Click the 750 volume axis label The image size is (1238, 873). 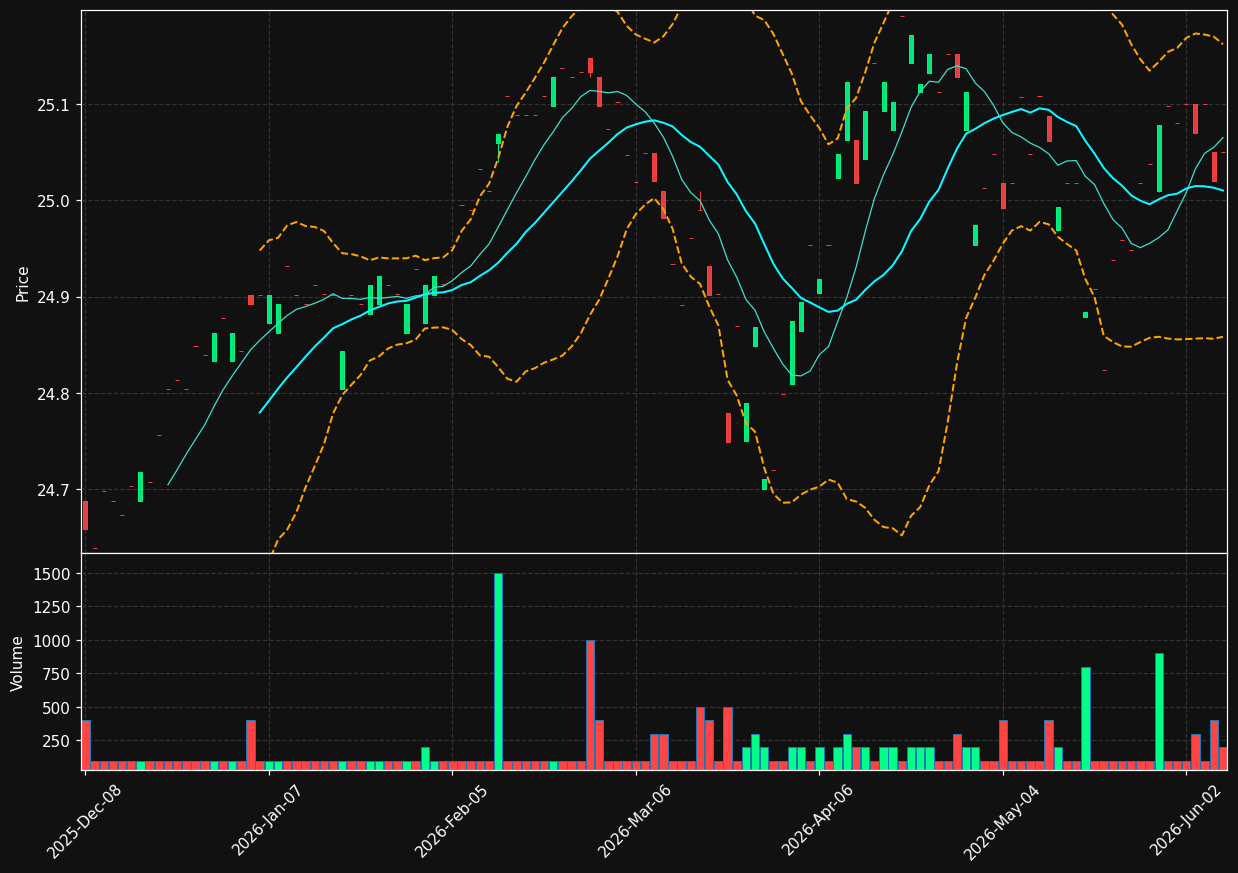point(58,674)
